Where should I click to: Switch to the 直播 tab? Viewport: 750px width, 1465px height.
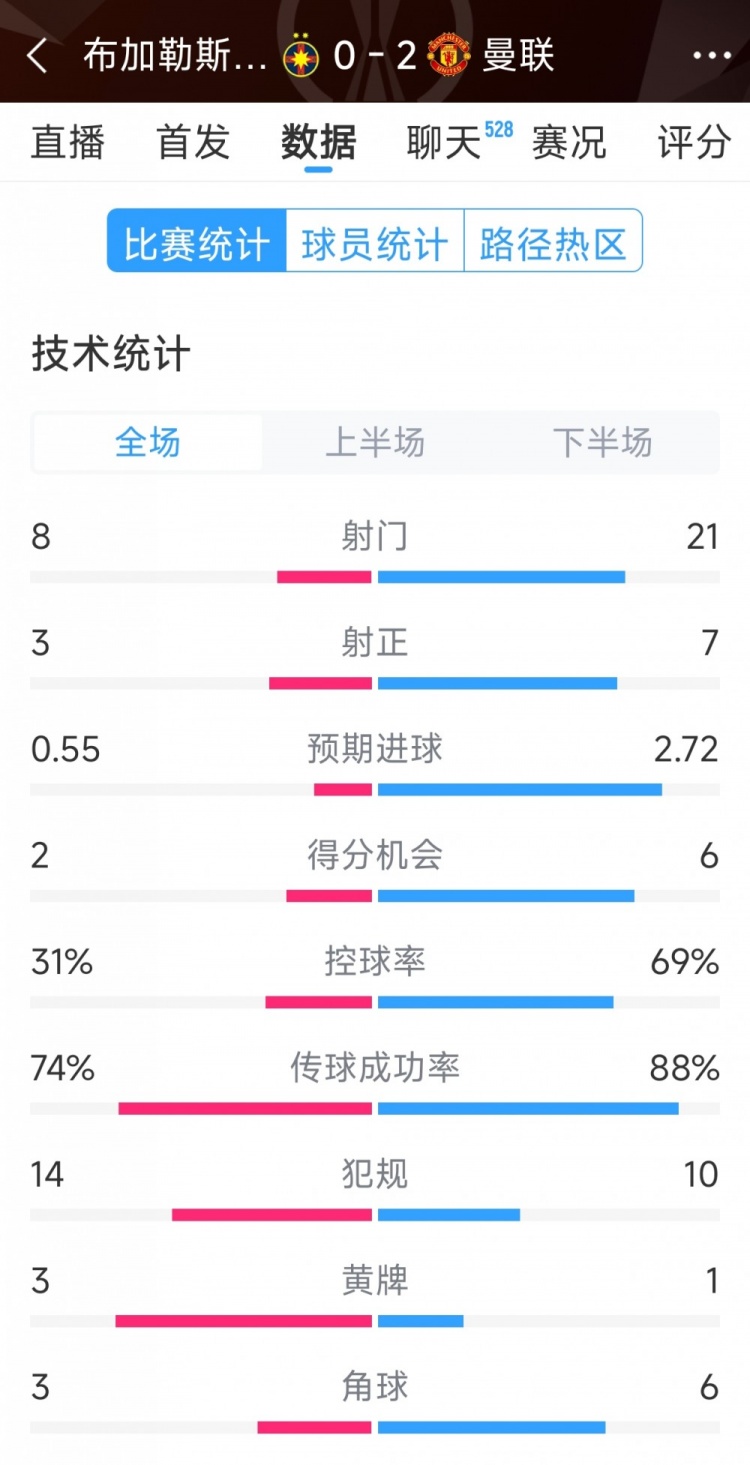tap(67, 142)
